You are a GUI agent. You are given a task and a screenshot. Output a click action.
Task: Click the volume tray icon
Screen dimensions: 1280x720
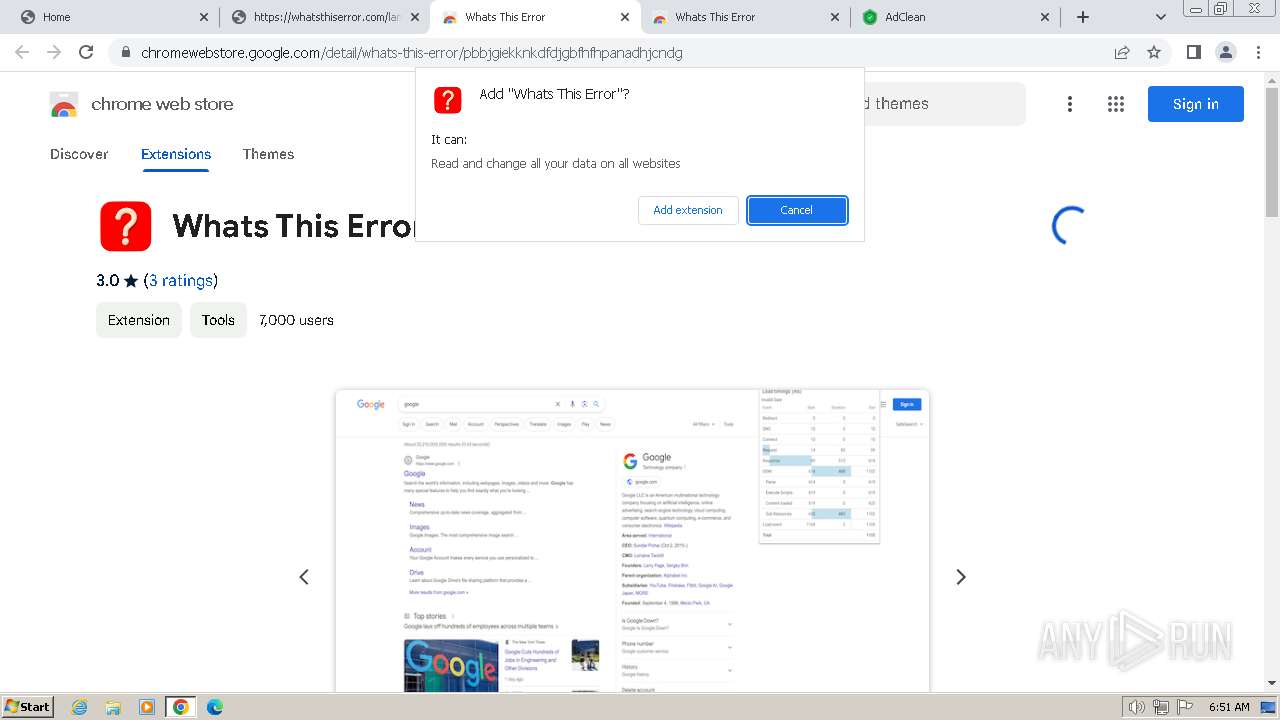[x=1138, y=707]
